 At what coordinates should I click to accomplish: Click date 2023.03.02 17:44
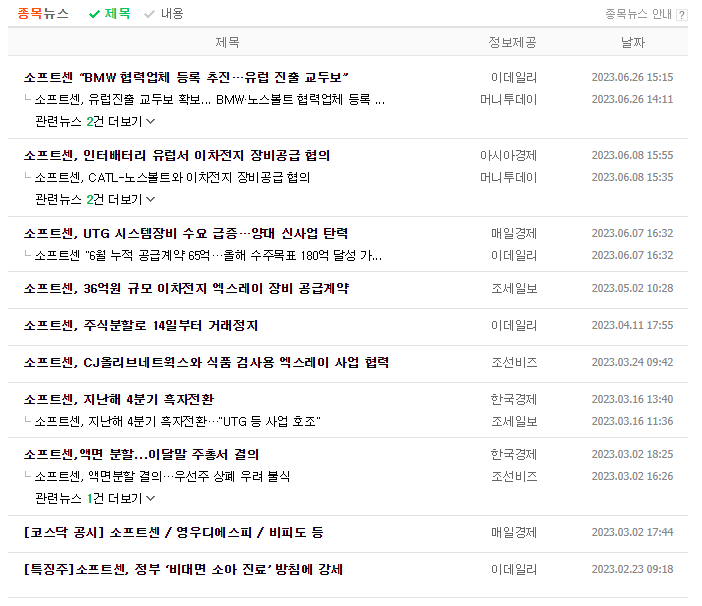[x=632, y=532]
